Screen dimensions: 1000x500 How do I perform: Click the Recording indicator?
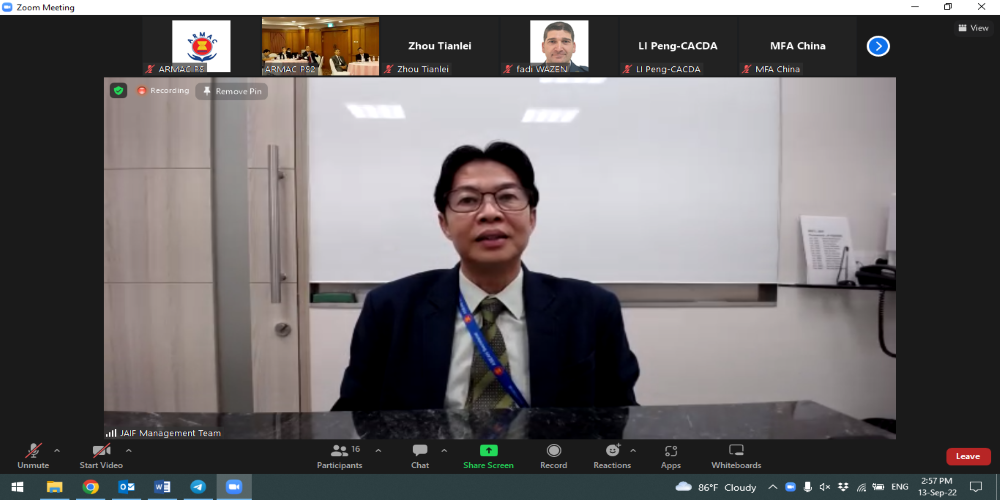click(x=163, y=91)
